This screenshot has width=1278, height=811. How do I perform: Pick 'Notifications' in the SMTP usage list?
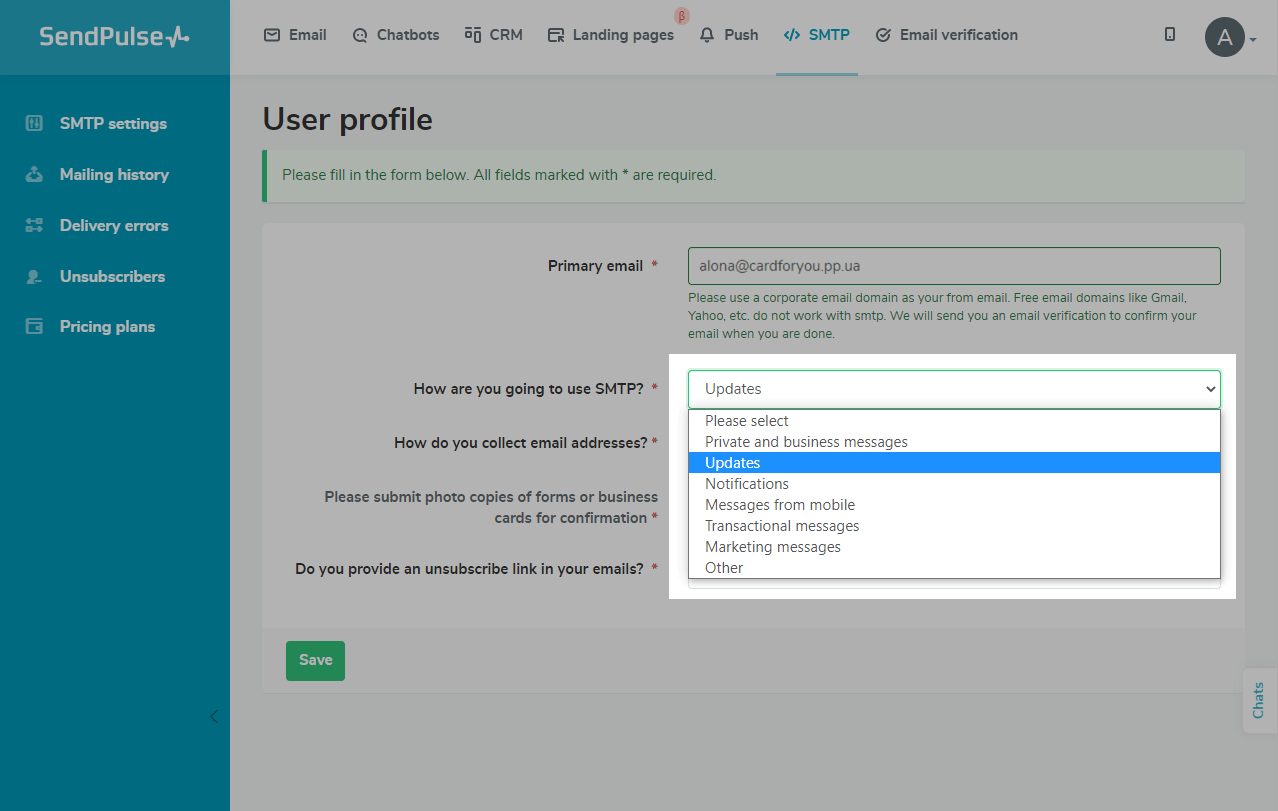click(746, 484)
